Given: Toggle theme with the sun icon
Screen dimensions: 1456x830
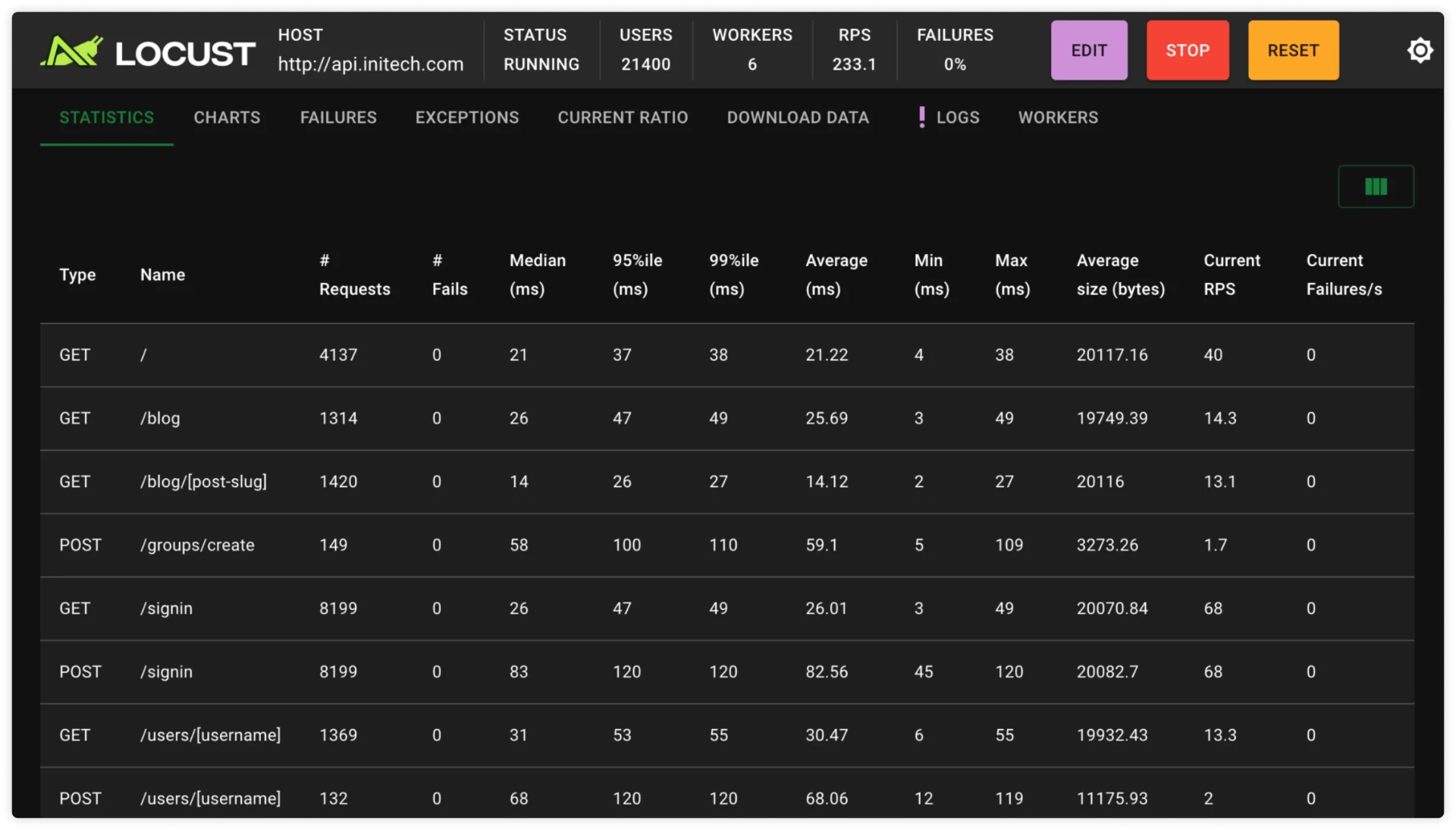Looking at the screenshot, I should click(1420, 51).
